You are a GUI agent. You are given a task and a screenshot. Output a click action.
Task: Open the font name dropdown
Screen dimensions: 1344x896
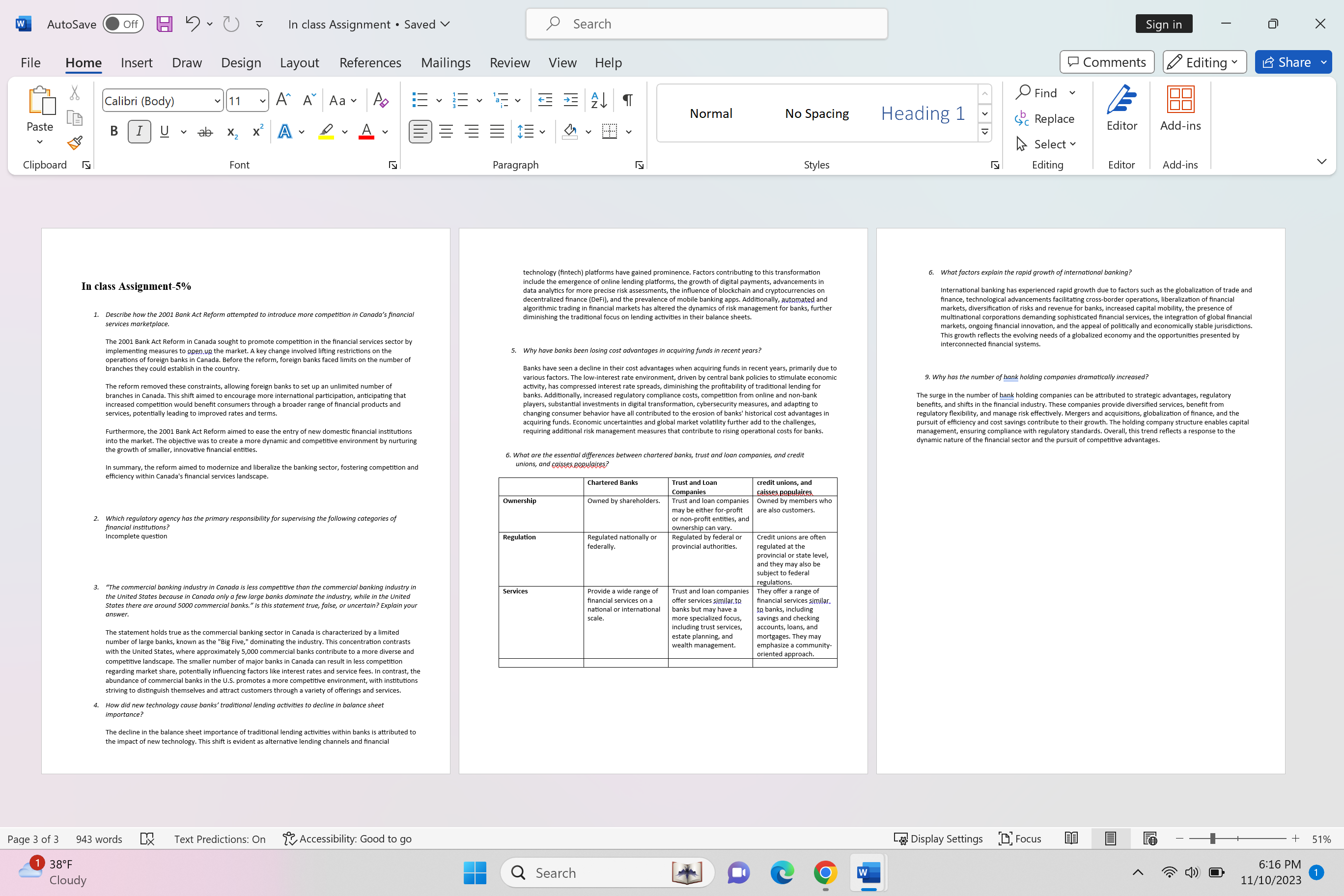pos(217,101)
